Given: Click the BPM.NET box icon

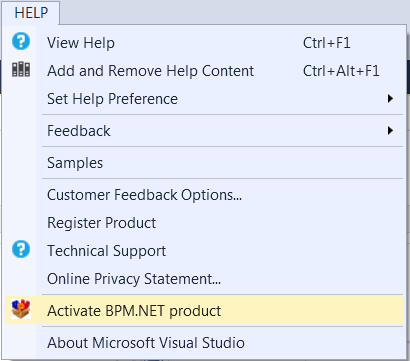Looking at the screenshot, I should [x=21, y=309].
